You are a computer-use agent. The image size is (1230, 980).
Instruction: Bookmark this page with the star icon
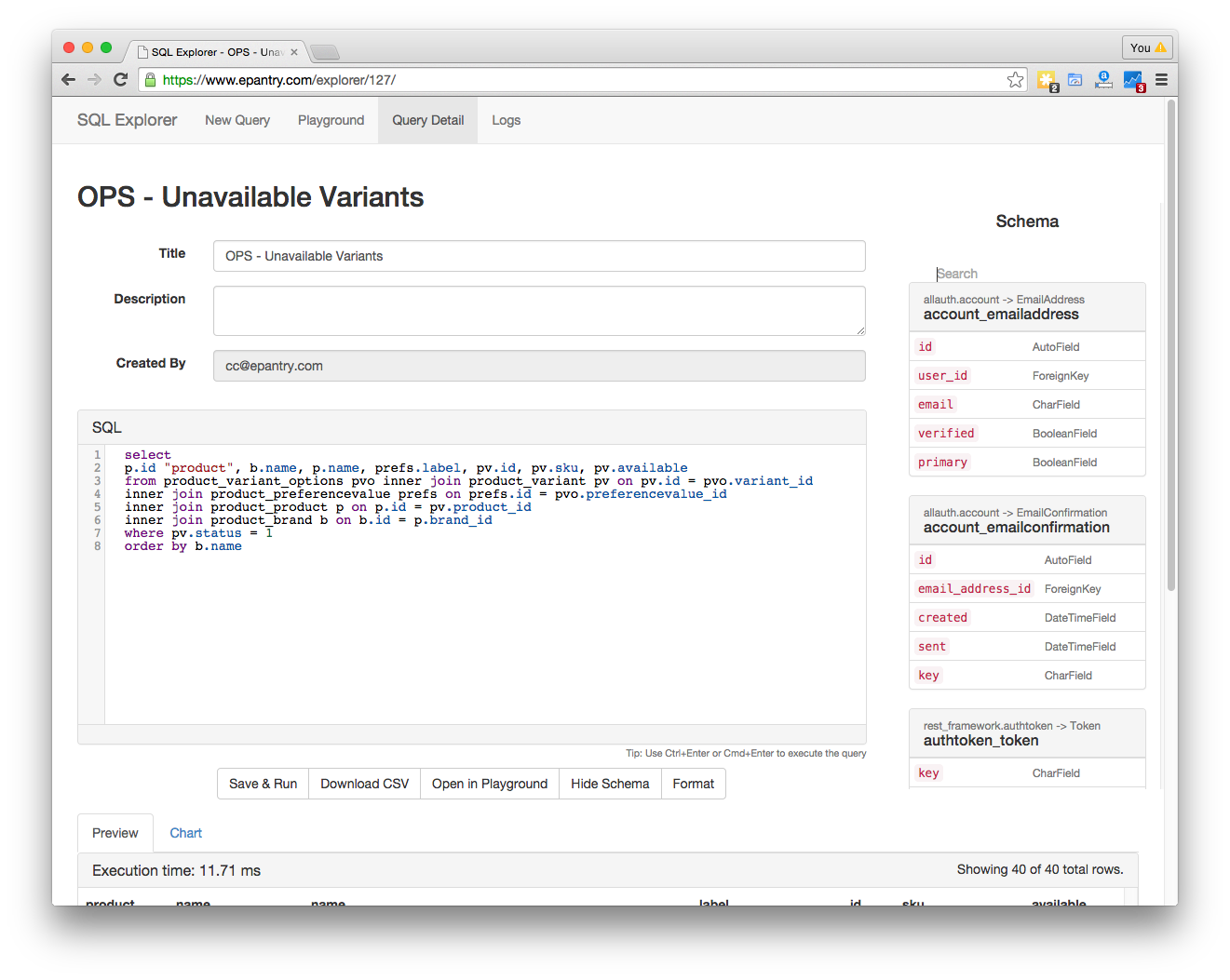point(1015,80)
